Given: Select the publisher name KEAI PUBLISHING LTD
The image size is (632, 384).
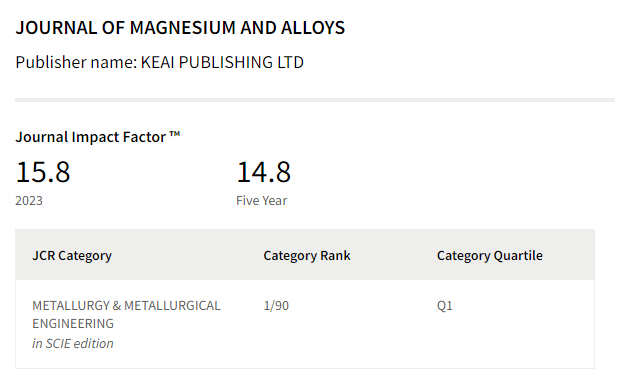Looking at the screenshot, I should click(x=222, y=62).
